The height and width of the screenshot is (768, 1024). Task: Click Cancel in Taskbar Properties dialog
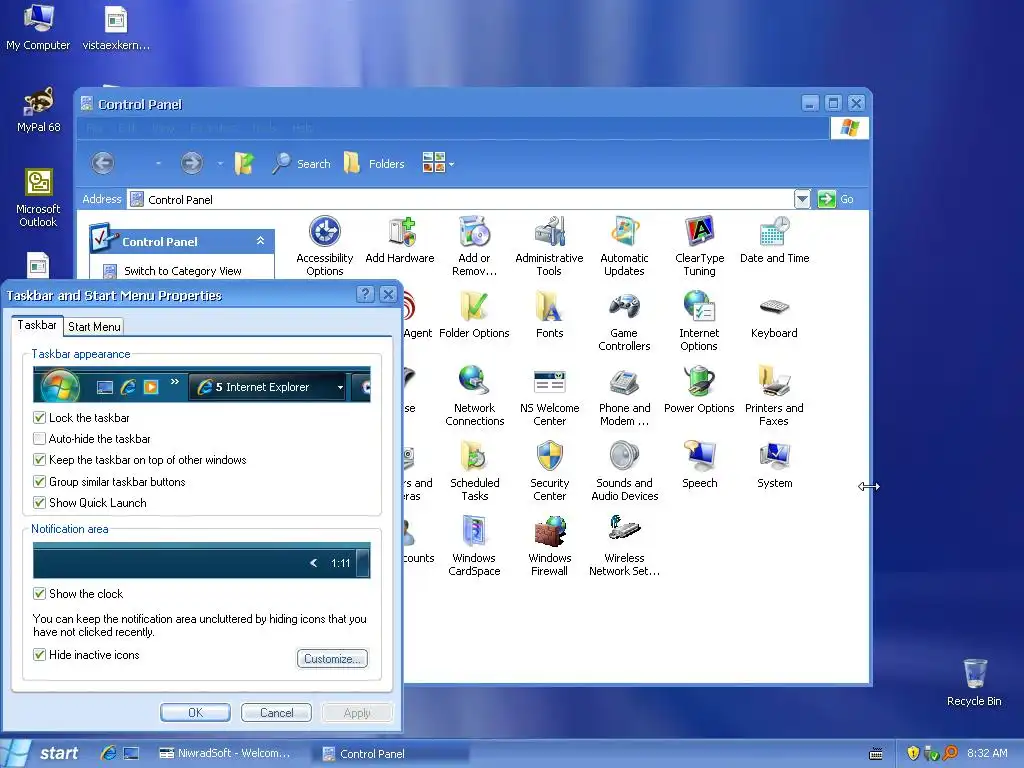pyautogui.click(x=276, y=712)
